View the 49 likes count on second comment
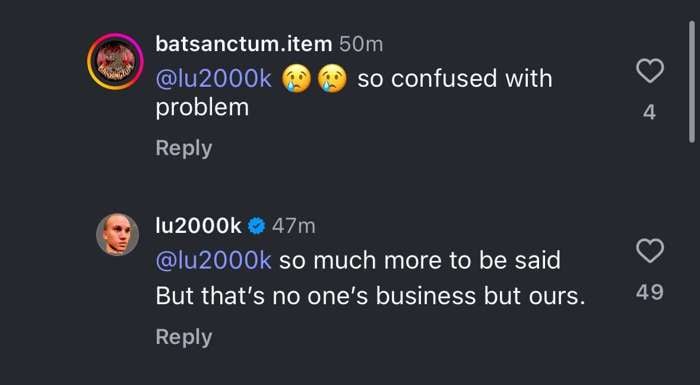 click(650, 292)
